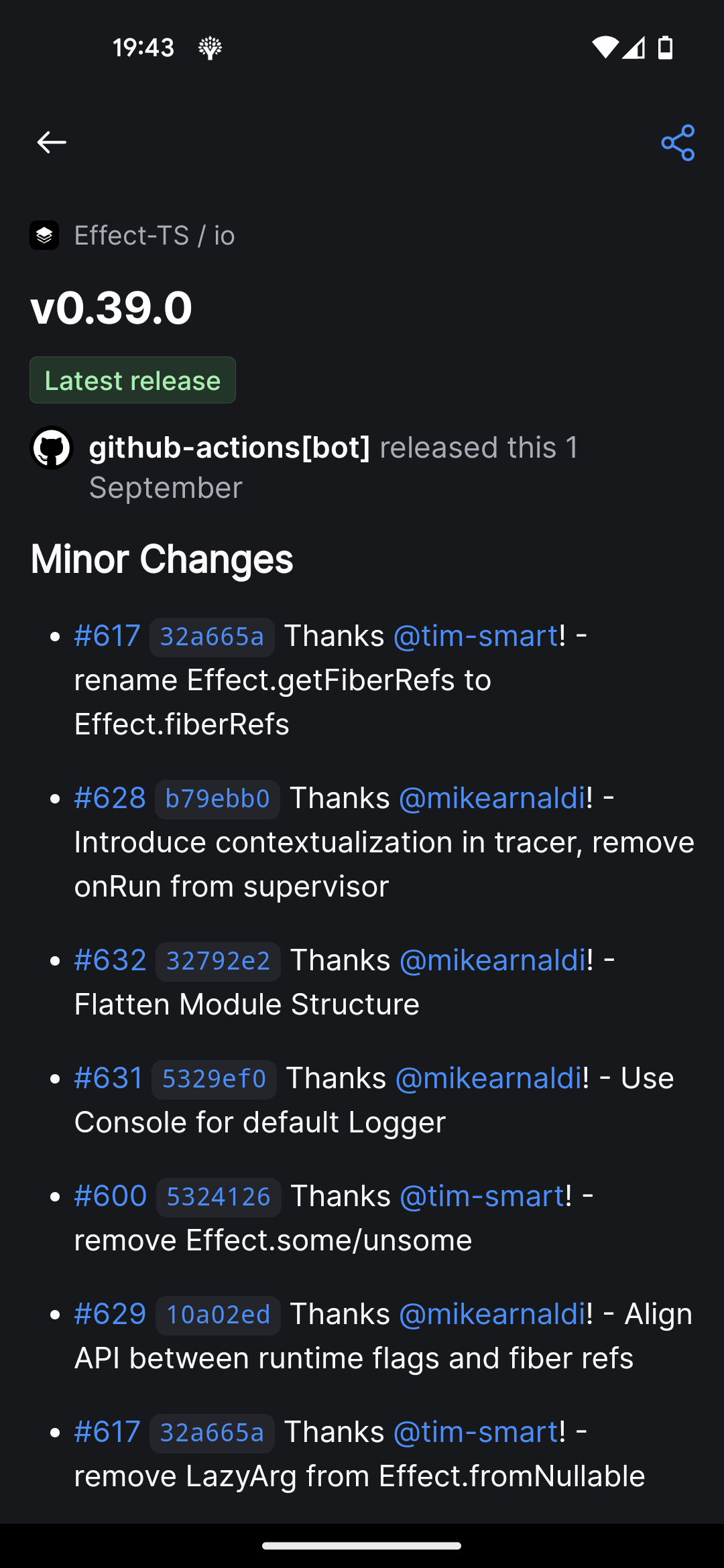Tap commit hash 32792e2
The width and height of the screenshot is (724, 1568).
pyautogui.click(x=217, y=960)
